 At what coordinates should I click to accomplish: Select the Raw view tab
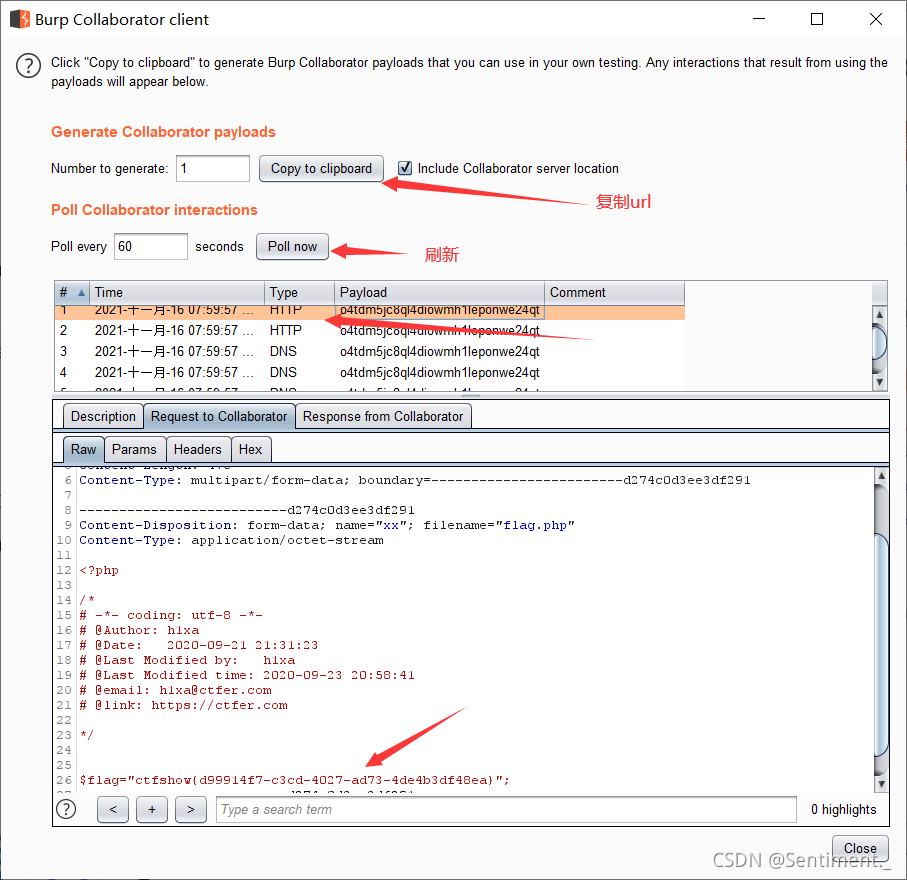pos(83,450)
